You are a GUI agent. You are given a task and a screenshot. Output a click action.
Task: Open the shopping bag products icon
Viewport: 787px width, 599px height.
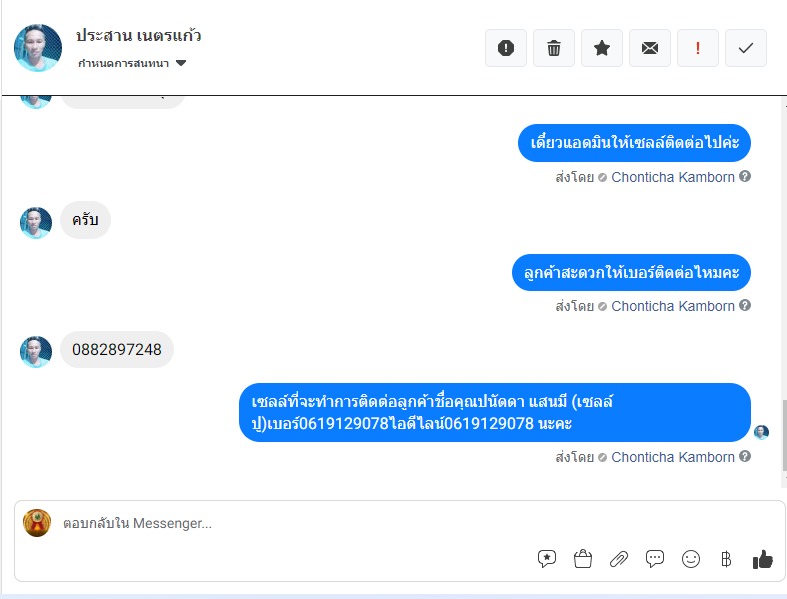(x=583, y=559)
